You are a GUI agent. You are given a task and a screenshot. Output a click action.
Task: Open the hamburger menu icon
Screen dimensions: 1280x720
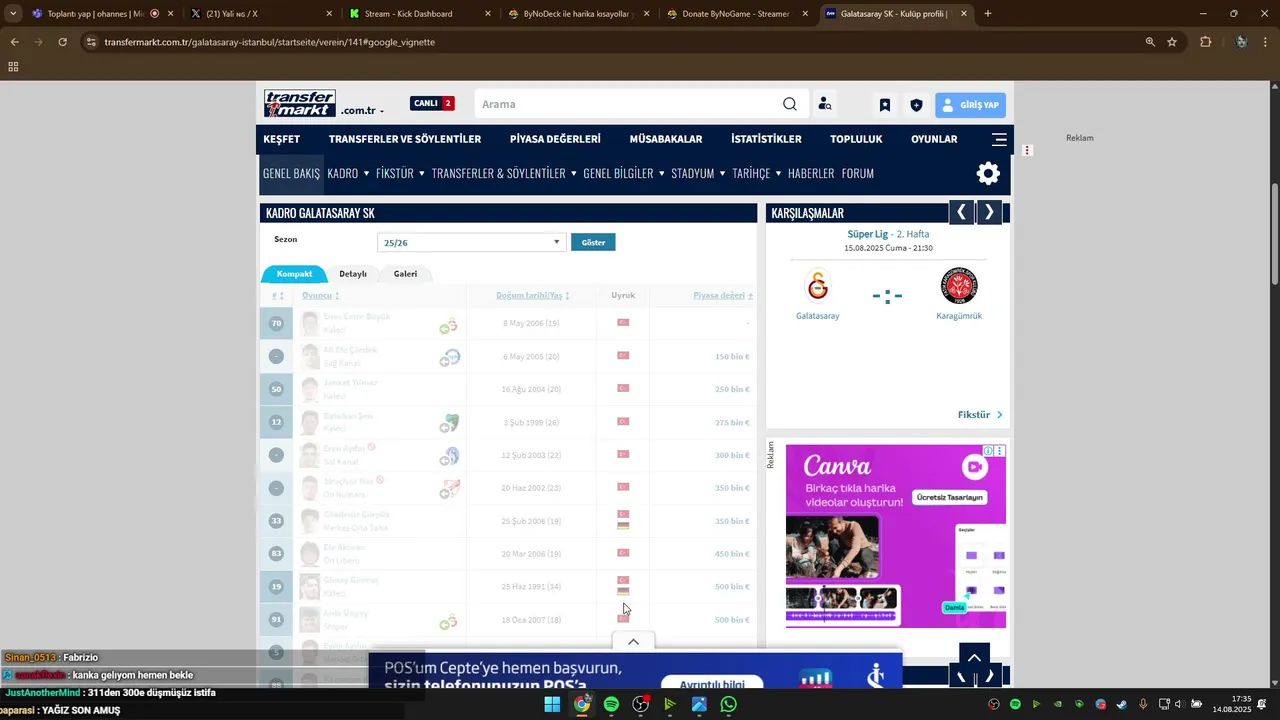[x=999, y=139]
